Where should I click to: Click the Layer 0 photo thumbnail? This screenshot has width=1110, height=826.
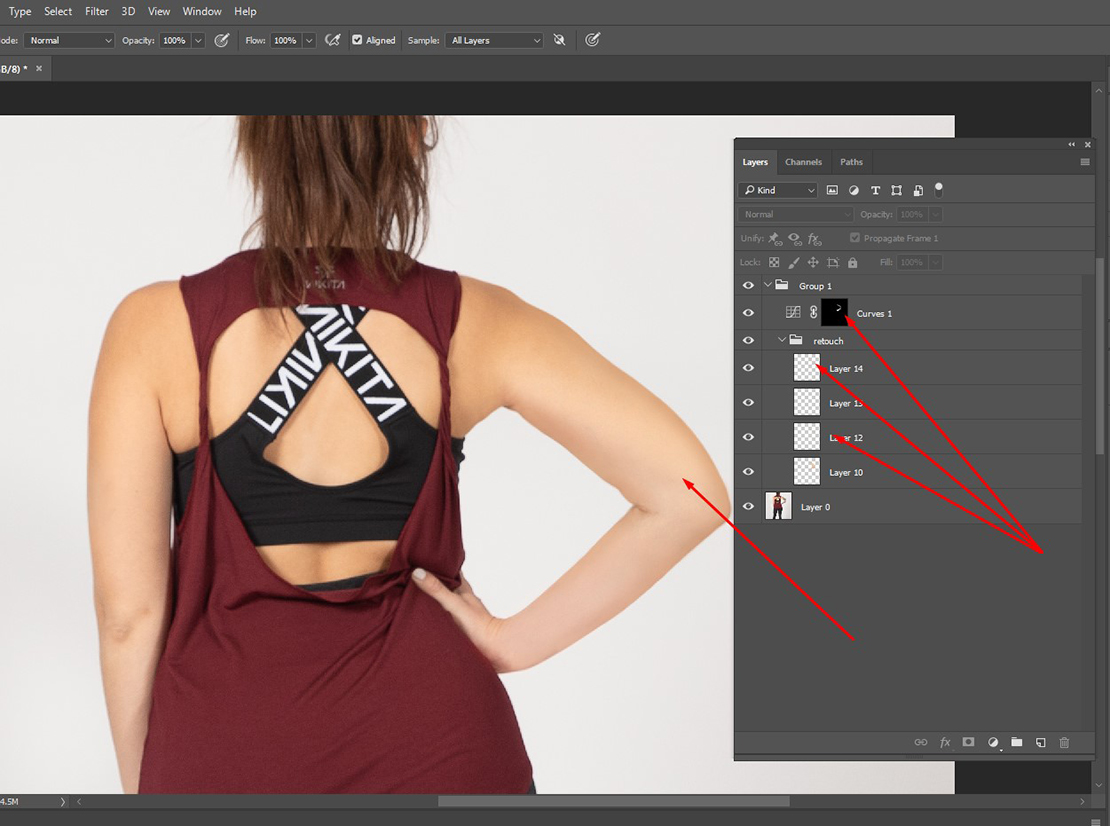click(779, 507)
